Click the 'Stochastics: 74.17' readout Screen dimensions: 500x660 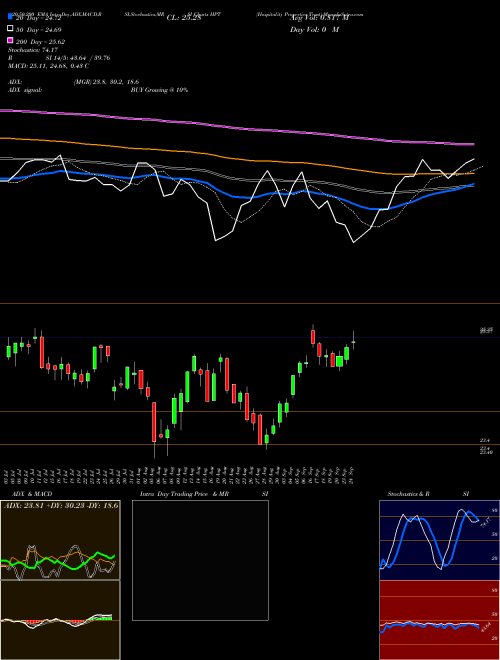(x=33, y=50)
